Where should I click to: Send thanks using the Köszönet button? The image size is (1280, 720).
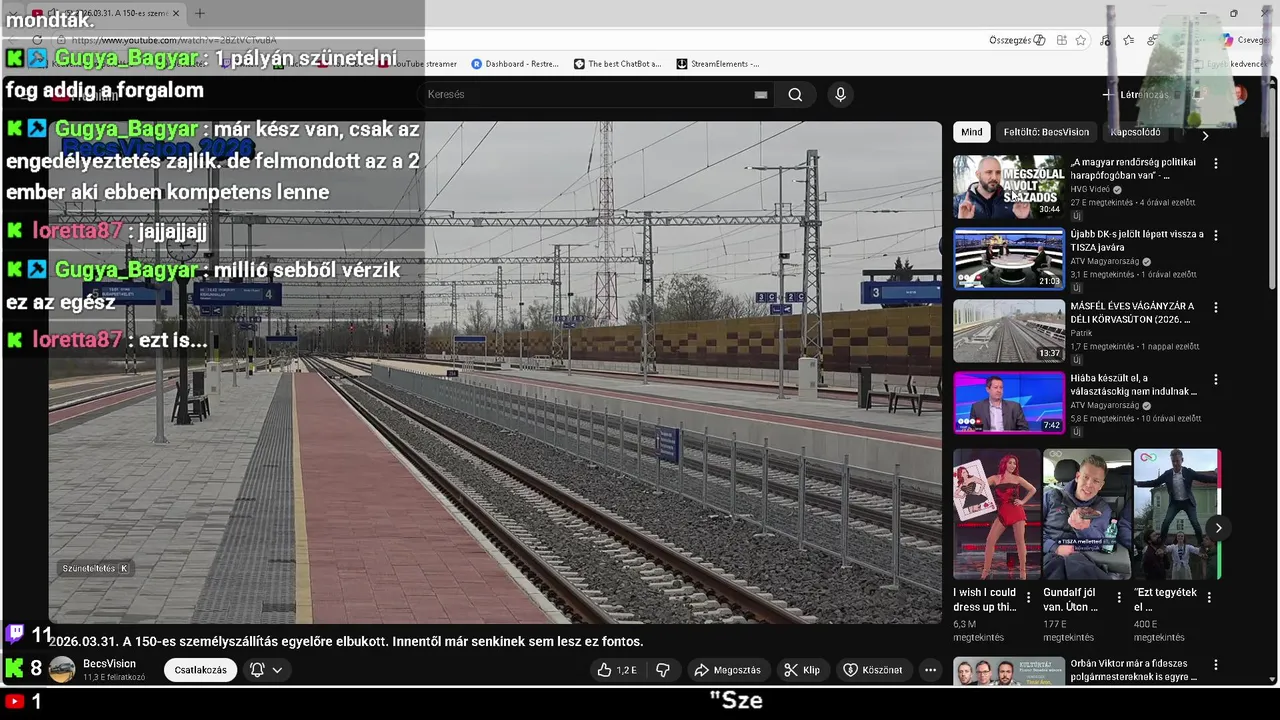pos(873,670)
